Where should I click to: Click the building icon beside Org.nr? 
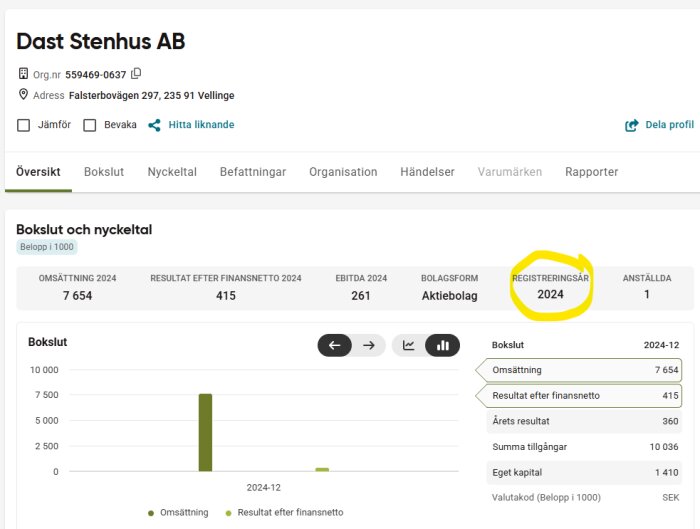click(x=23, y=74)
